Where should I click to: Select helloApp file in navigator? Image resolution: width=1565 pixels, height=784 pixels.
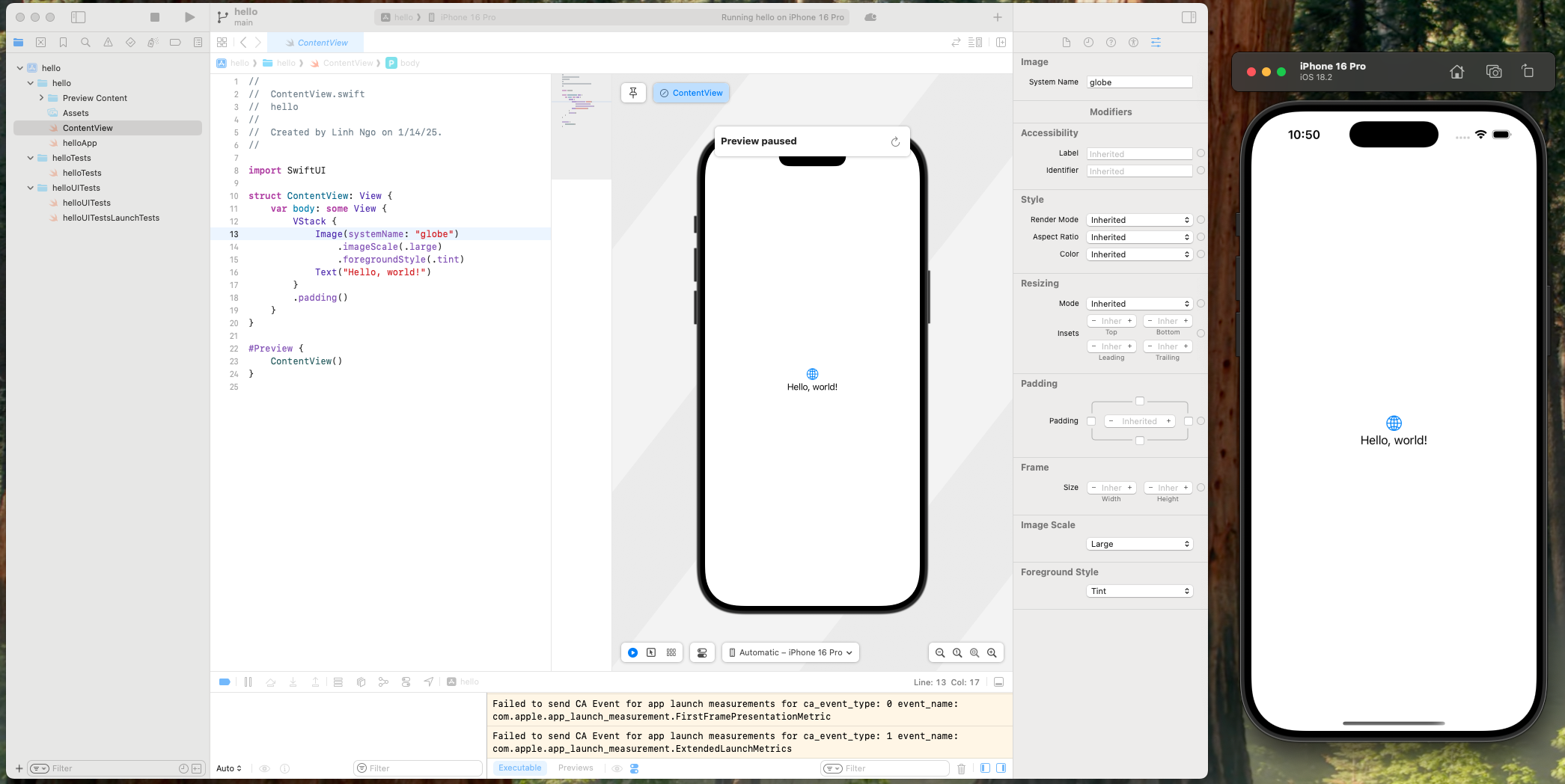(x=79, y=143)
